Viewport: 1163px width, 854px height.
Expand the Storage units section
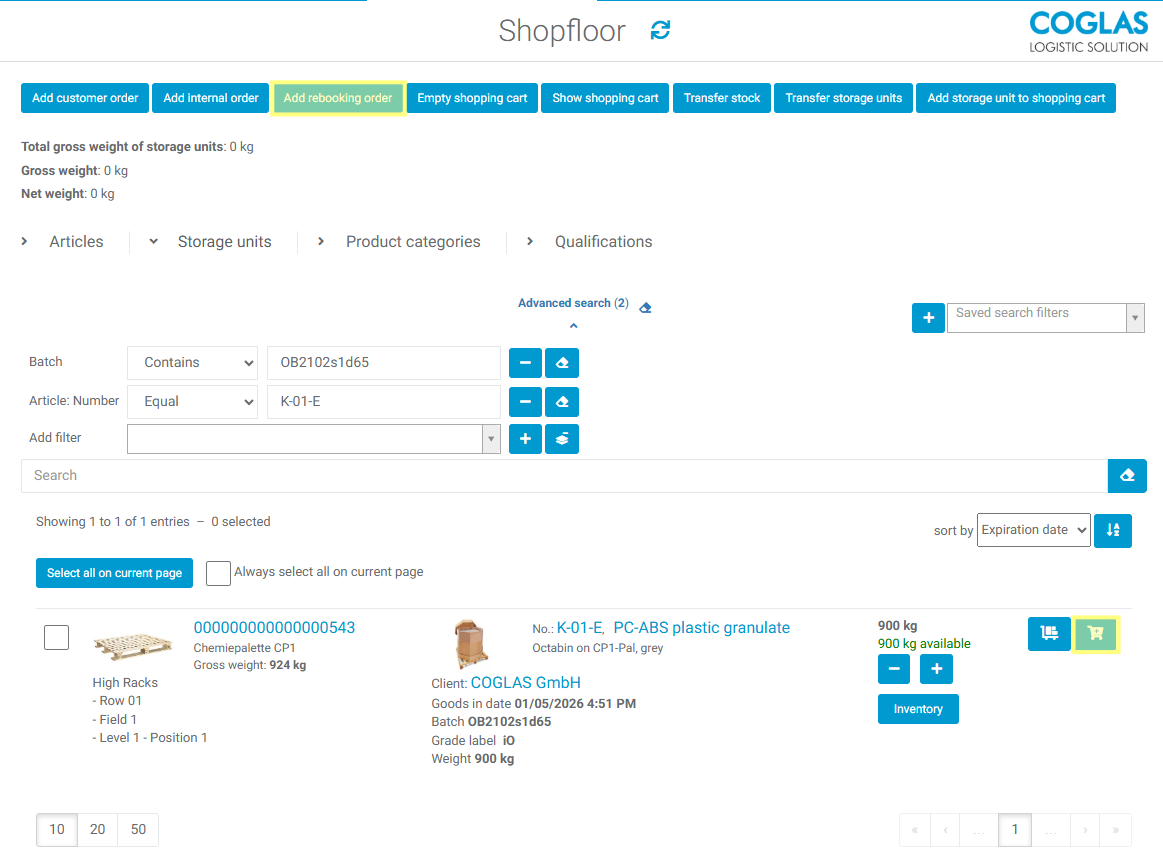pos(224,241)
